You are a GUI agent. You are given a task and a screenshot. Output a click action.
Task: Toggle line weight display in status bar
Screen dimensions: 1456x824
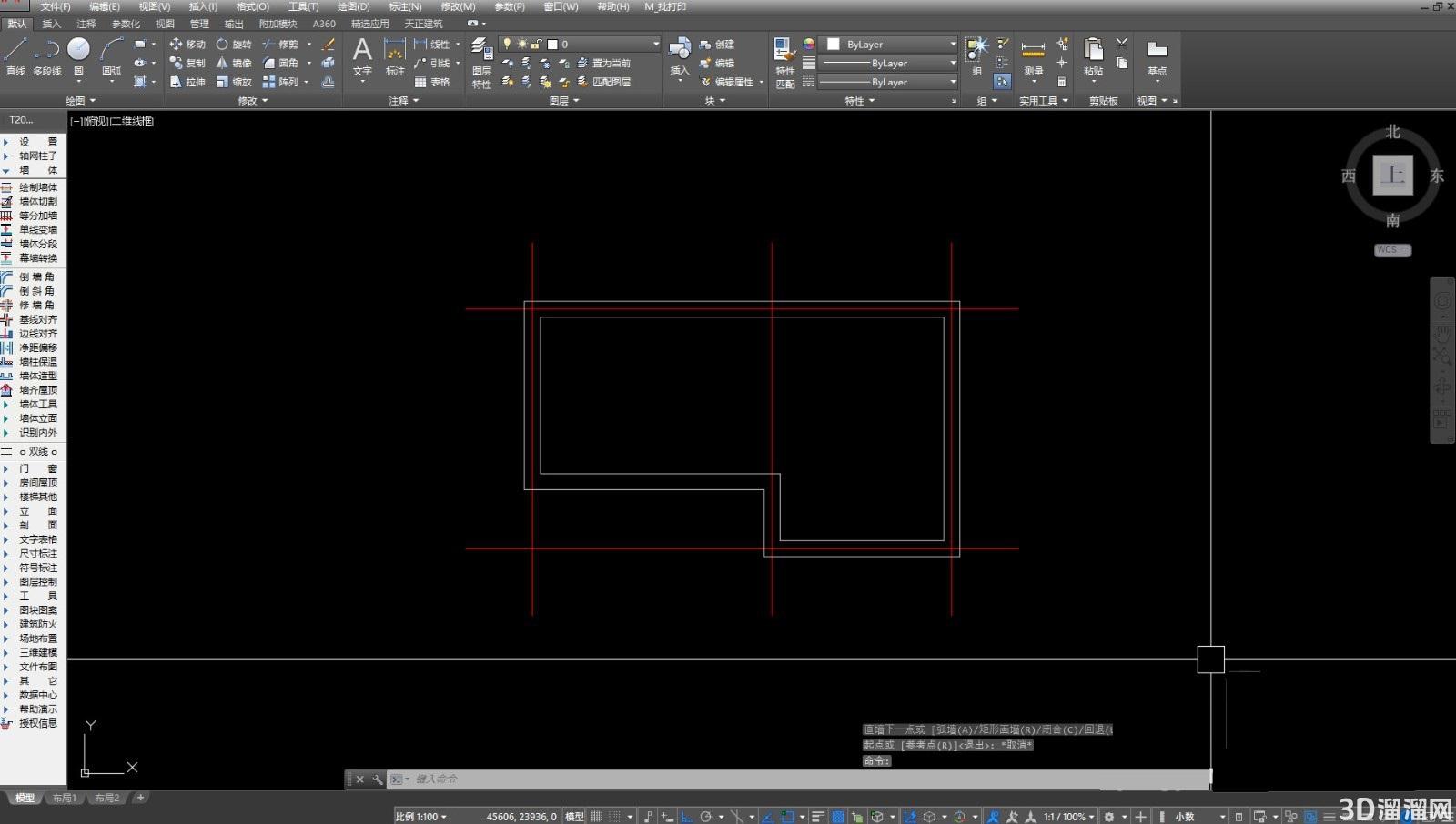818,817
